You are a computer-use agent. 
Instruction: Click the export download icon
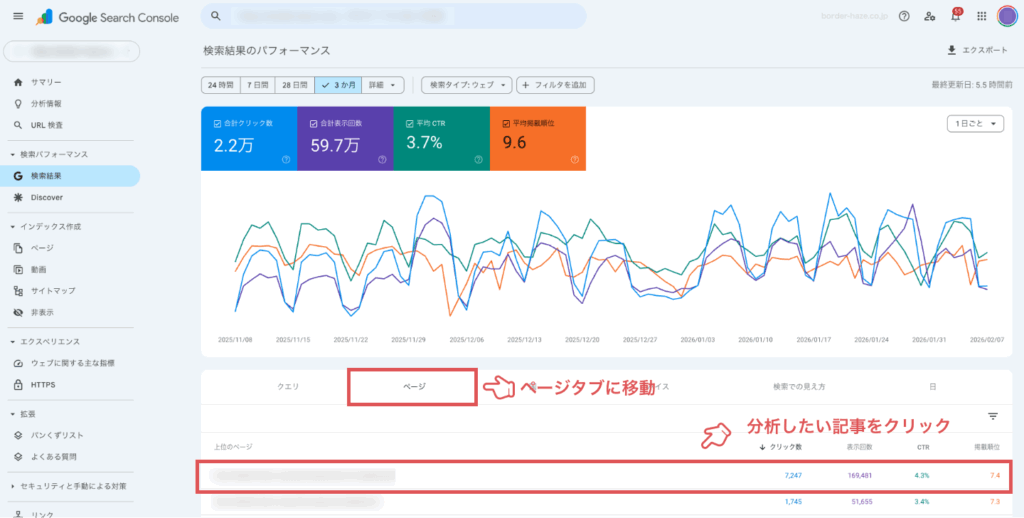952,50
